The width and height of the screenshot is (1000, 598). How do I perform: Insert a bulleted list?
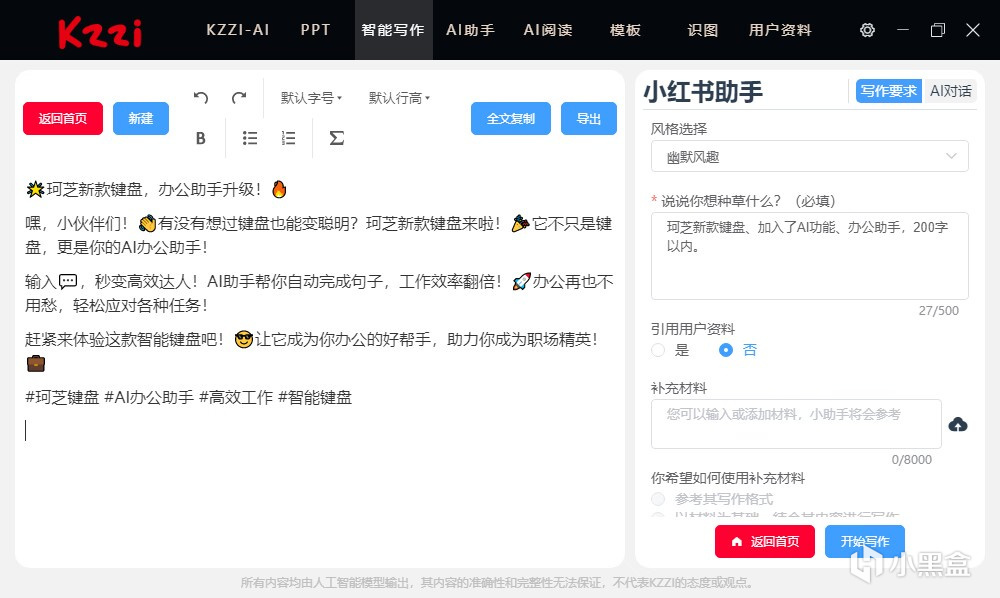click(250, 138)
